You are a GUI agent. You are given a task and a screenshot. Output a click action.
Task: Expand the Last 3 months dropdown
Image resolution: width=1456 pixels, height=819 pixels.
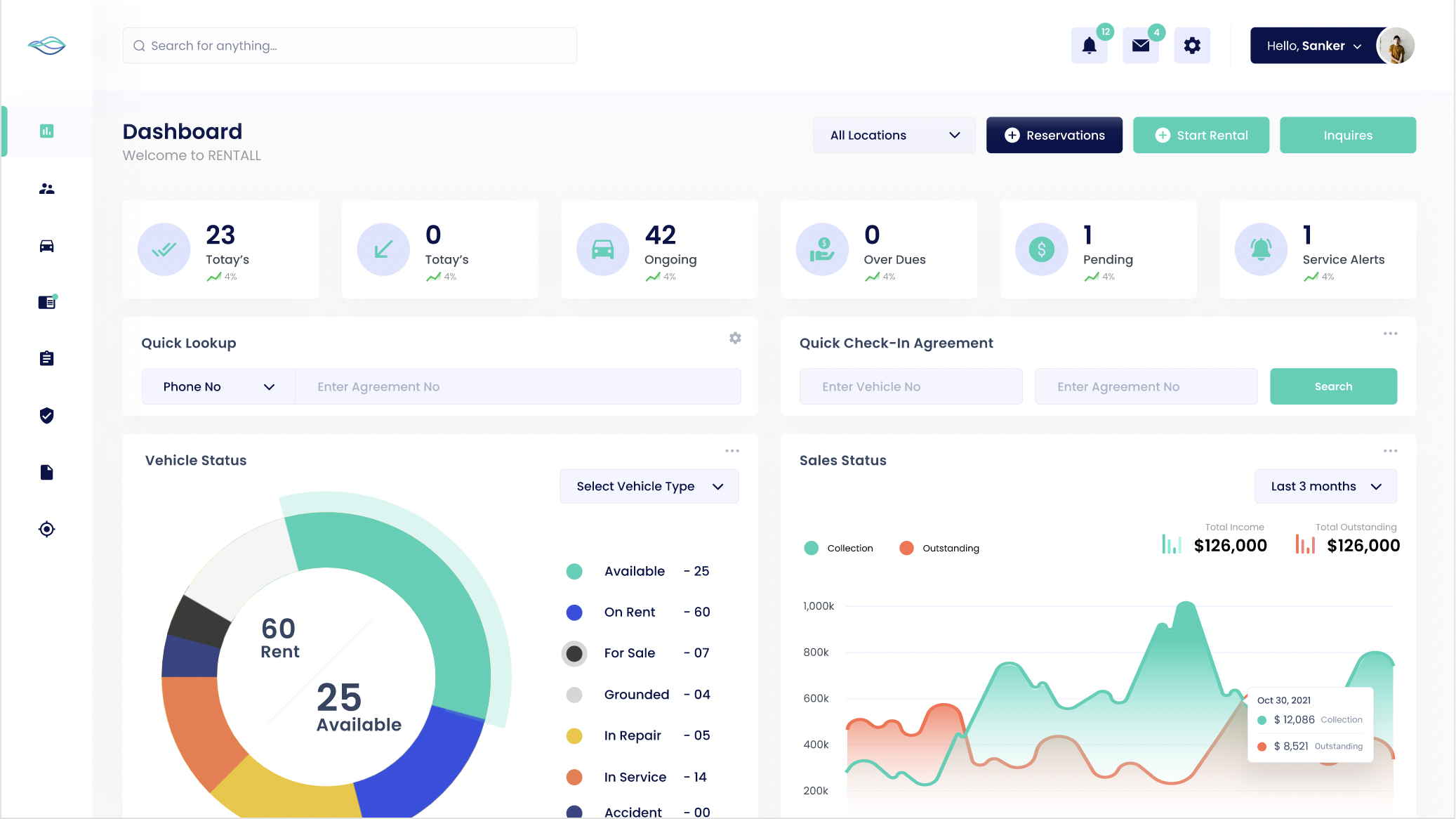pyautogui.click(x=1325, y=486)
